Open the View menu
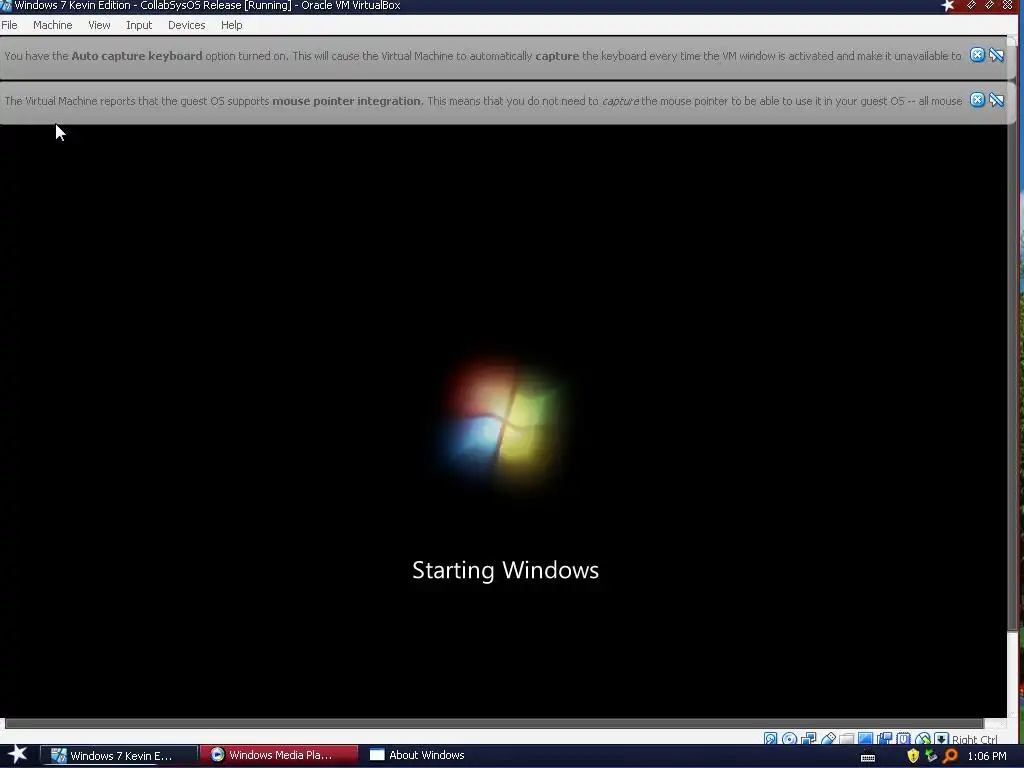This screenshot has height=768, width=1024. coord(99,25)
